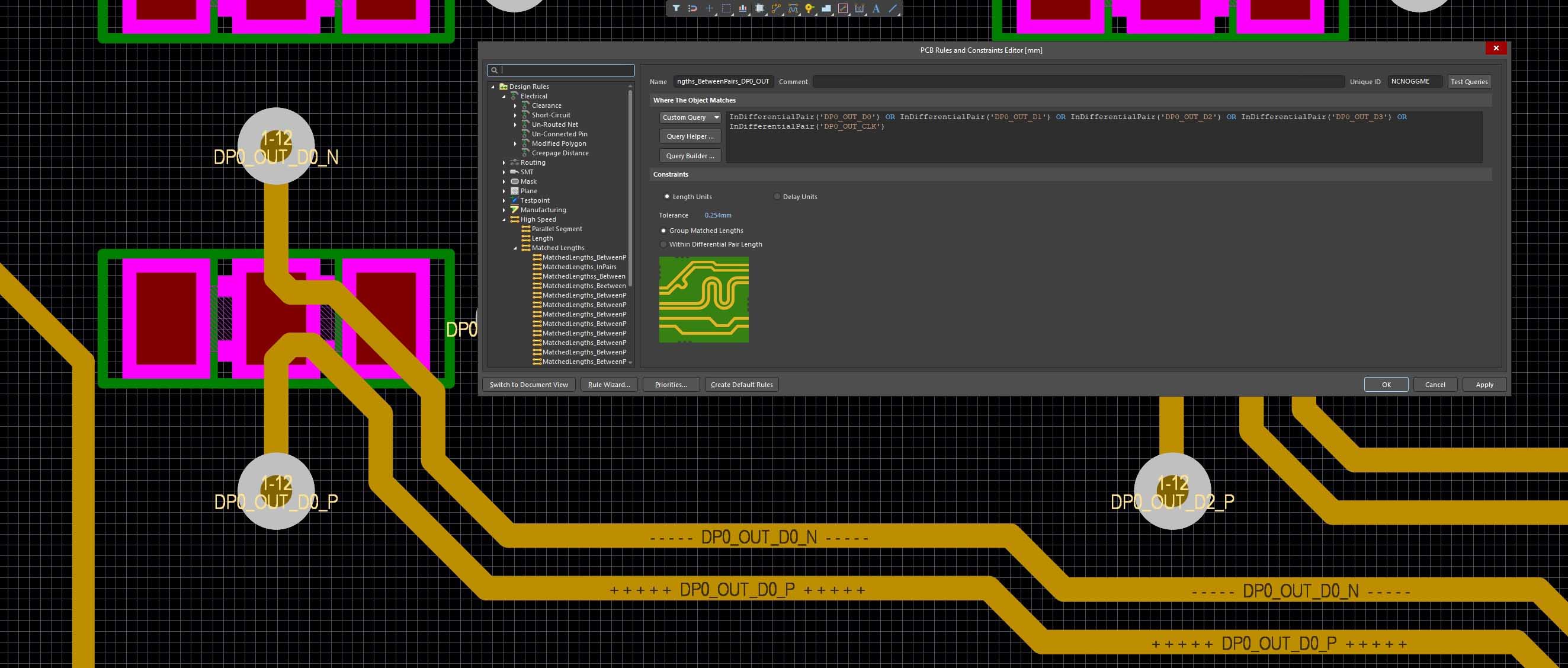Collapse the High Speed rules category
The width and height of the screenshot is (1568, 668).
pyautogui.click(x=504, y=220)
